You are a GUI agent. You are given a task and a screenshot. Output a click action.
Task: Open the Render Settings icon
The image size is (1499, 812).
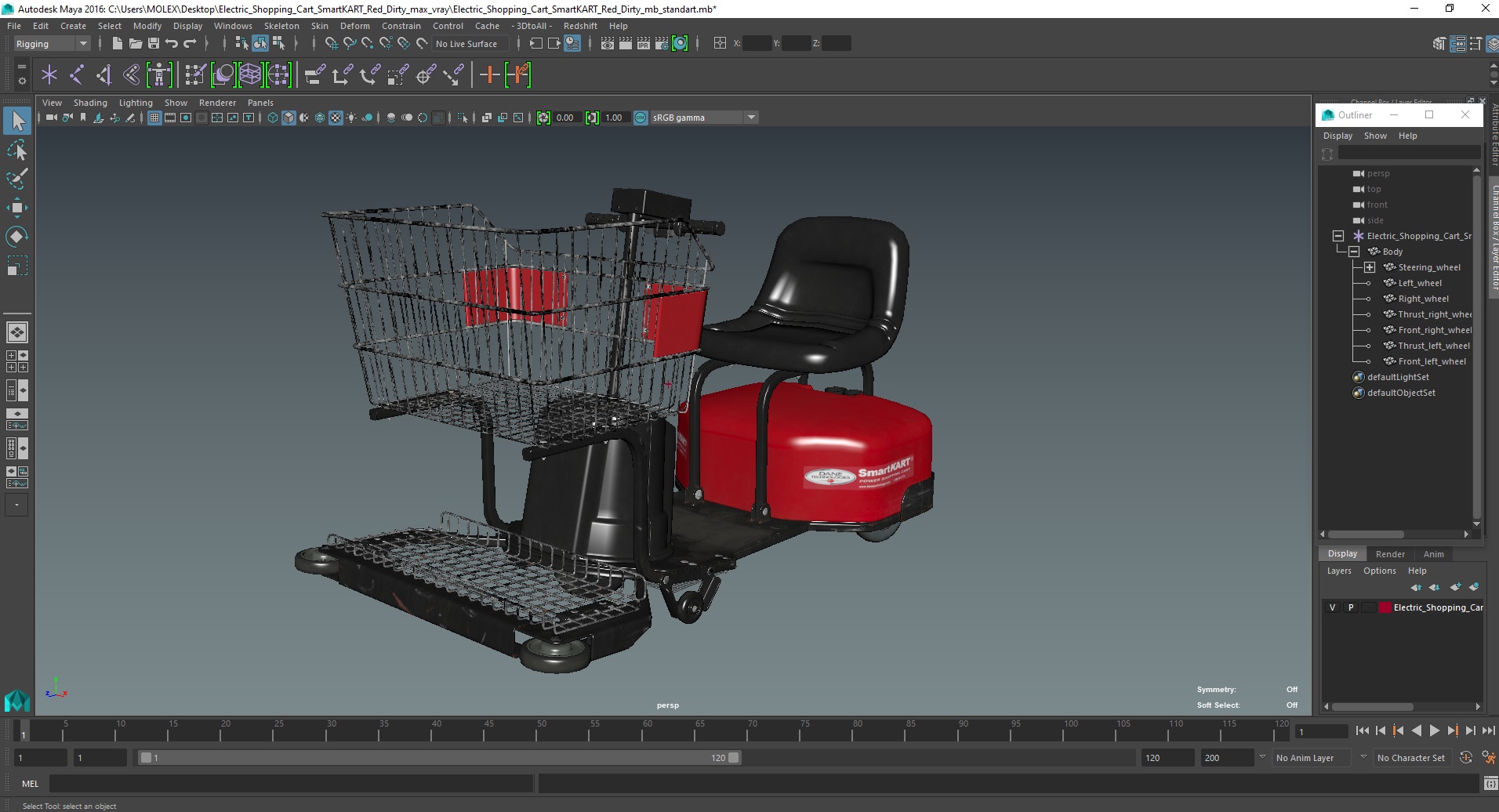662,44
